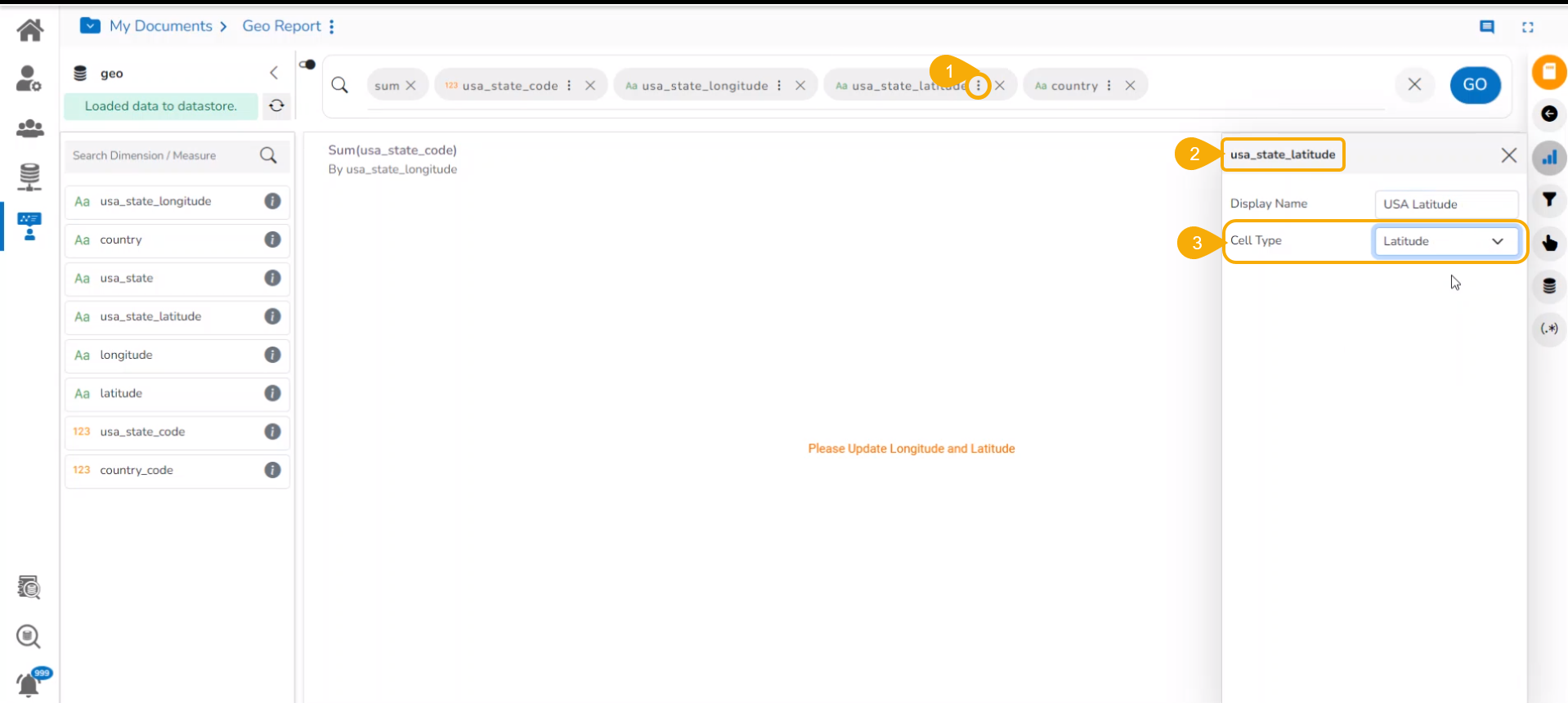The image size is (1568, 703).
Task: Select country_code measure in list
Action: (177, 470)
